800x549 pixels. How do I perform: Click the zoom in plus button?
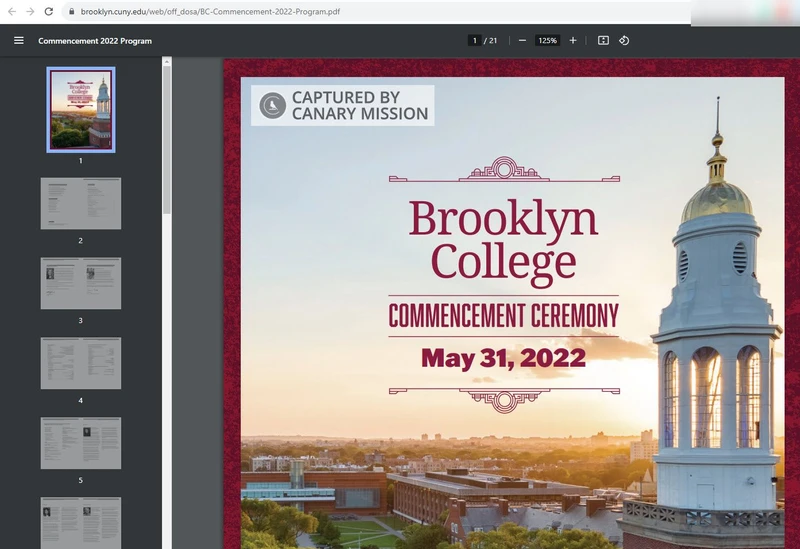(x=573, y=41)
